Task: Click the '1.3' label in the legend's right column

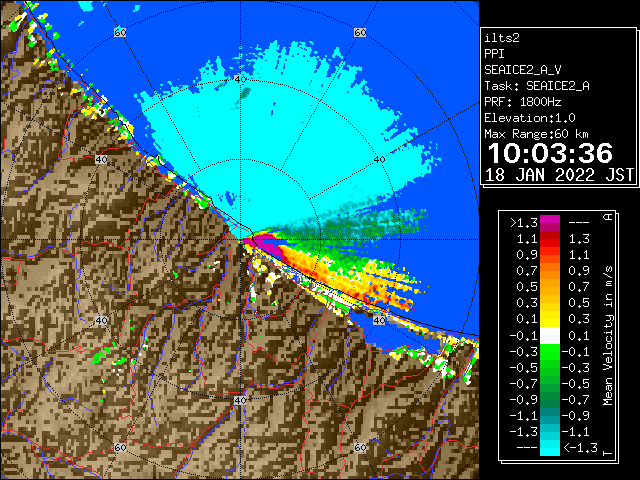Action: (x=579, y=239)
